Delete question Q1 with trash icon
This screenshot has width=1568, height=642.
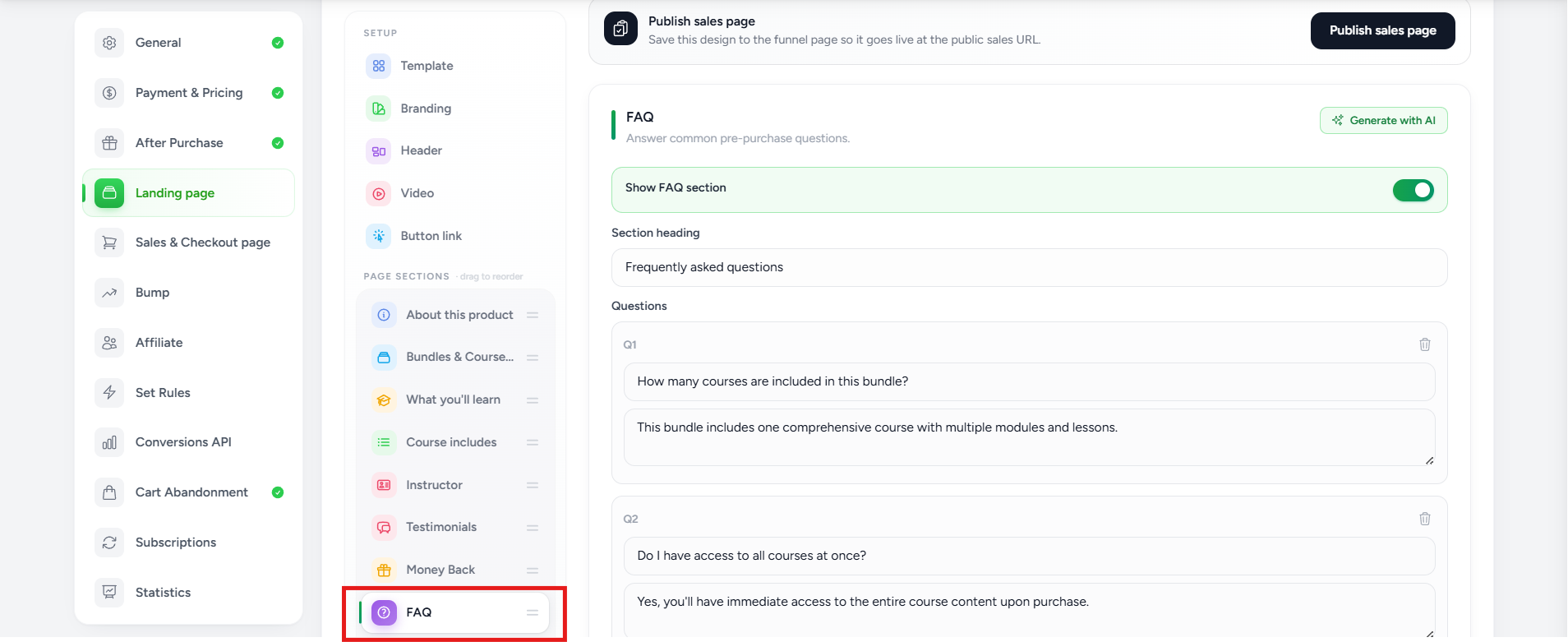pos(1424,344)
